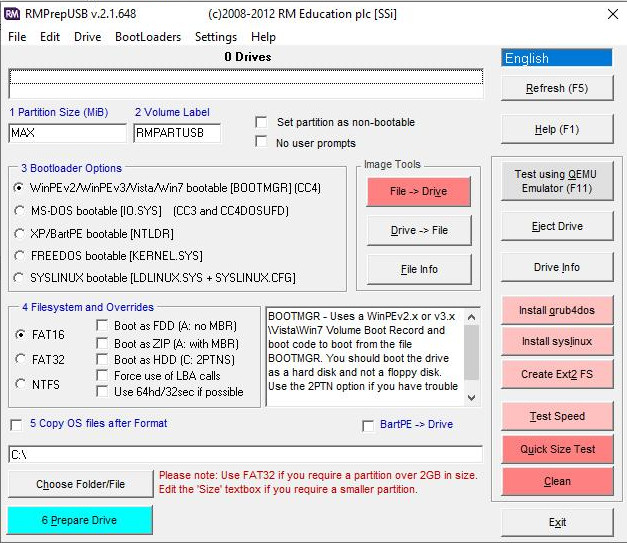Click the RMPrepUSB title bar app icon
The image size is (627, 543).
point(14,14)
